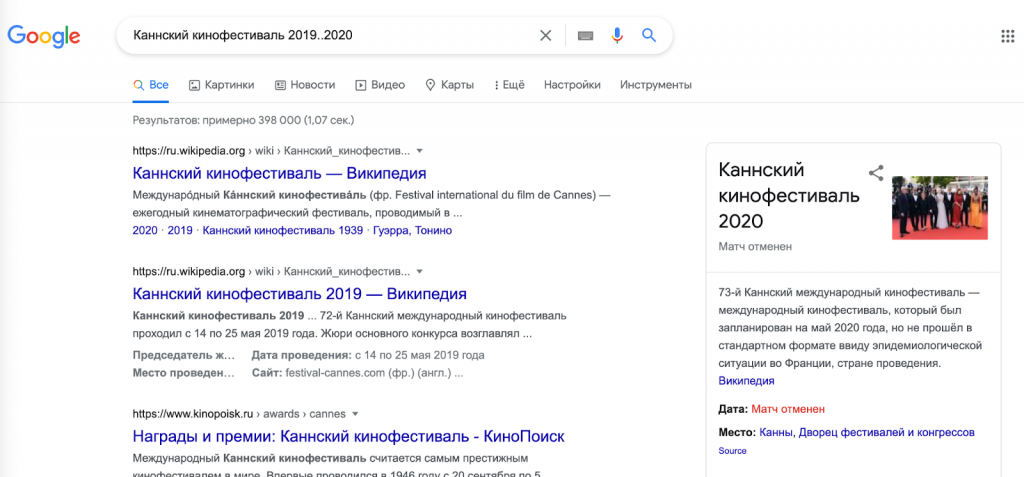Switch to the Картинки tab
The width and height of the screenshot is (1024, 477).
click(222, 85)
